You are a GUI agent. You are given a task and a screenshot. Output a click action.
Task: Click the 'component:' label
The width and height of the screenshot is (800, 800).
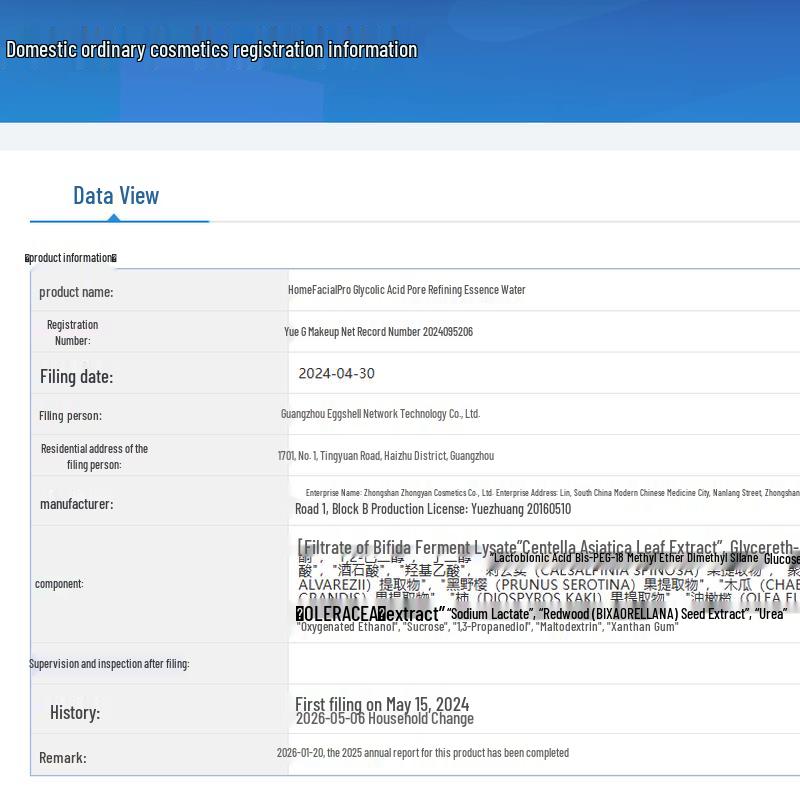coord(59,584)
